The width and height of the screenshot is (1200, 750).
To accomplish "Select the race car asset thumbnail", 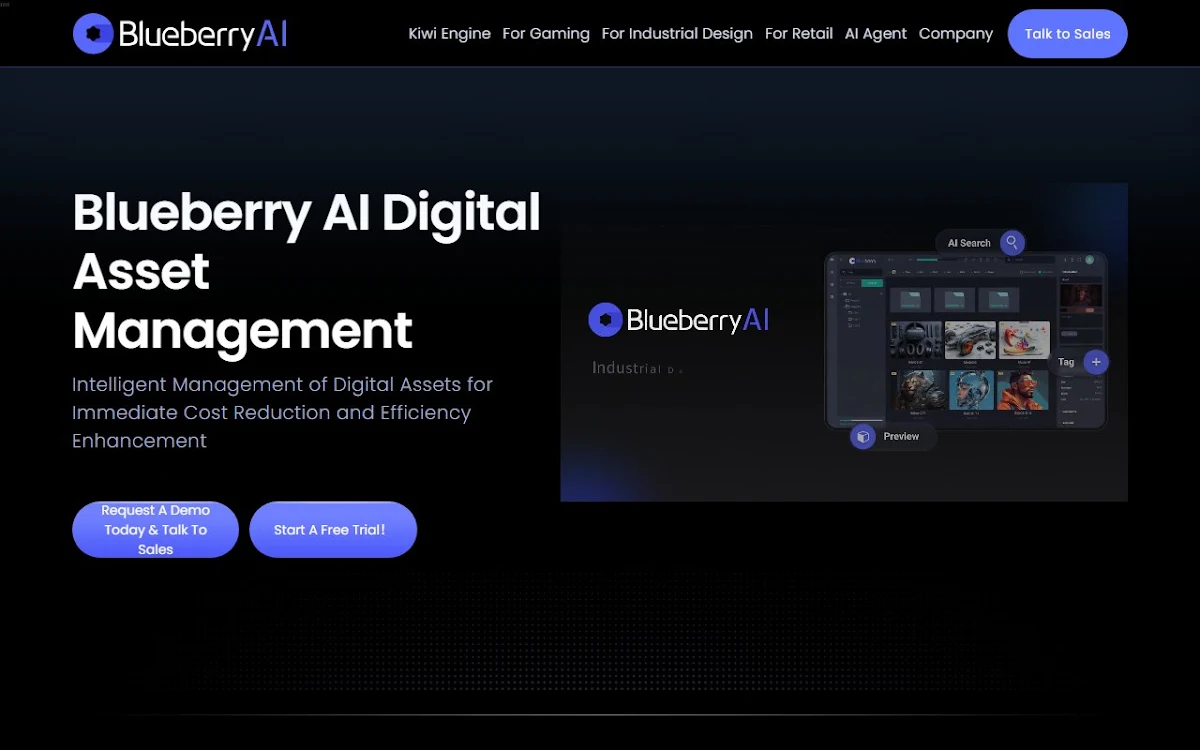I will (x=970, y=340).
